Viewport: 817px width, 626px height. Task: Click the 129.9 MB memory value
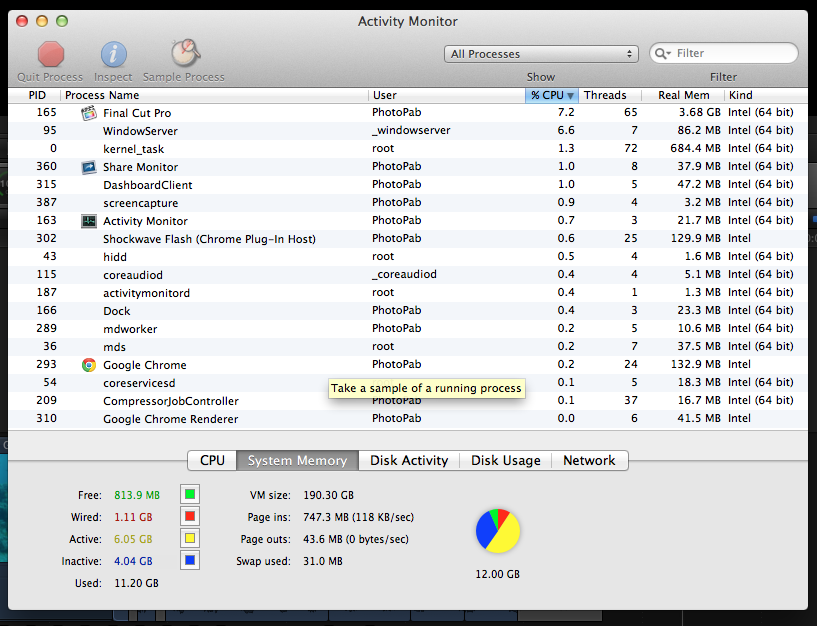[x=696, y=238]
